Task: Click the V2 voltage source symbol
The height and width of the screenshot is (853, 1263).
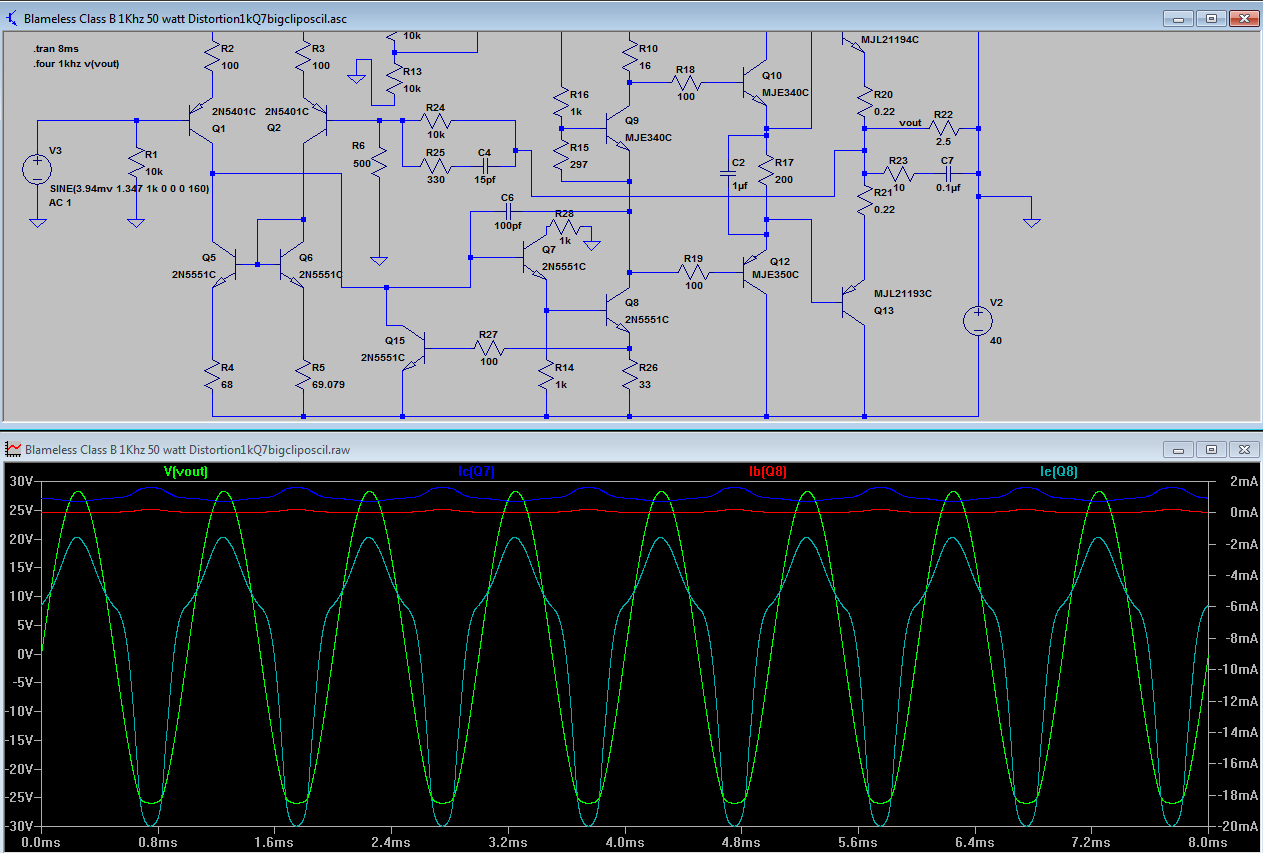Action: [977, 321]
